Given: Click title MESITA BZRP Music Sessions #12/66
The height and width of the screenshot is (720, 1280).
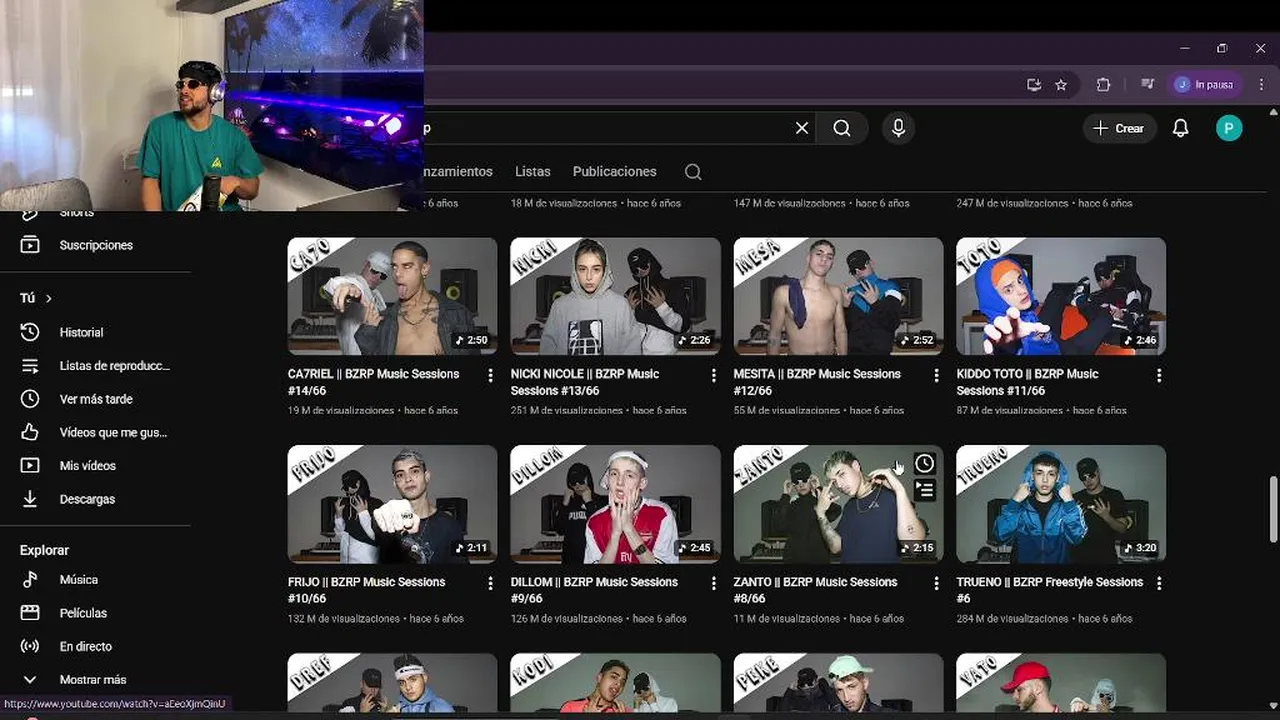Looking at the screenshot, I should tap(817, 382).
